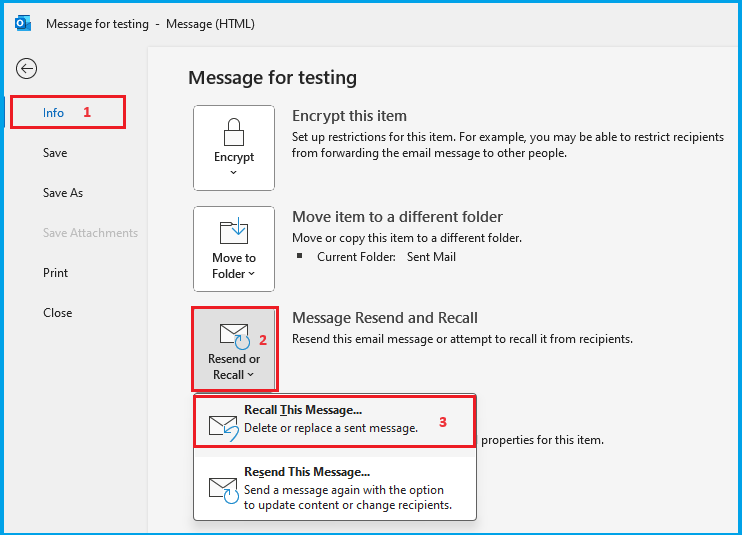Open Save As in the left menu
742x535 pixels.
63,193
